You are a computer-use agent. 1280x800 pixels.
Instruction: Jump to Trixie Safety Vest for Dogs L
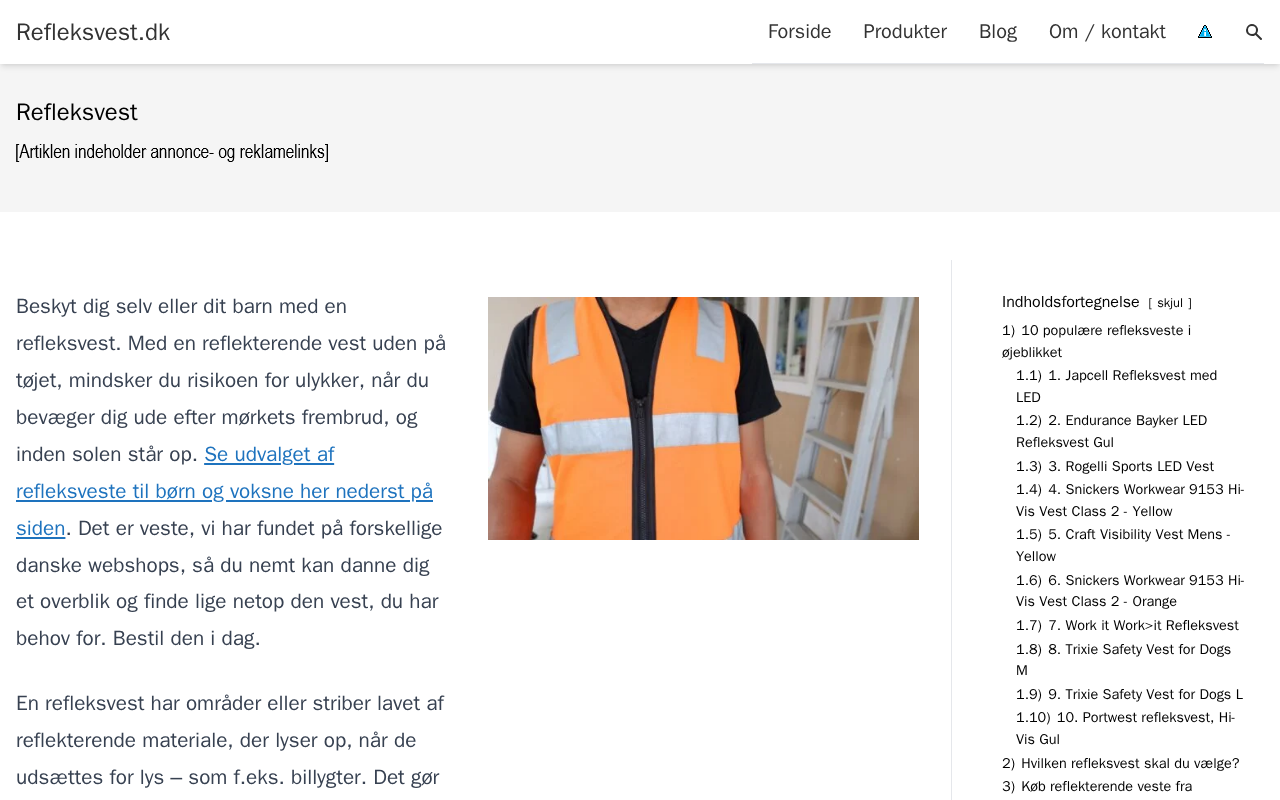tap(1130, 694)
